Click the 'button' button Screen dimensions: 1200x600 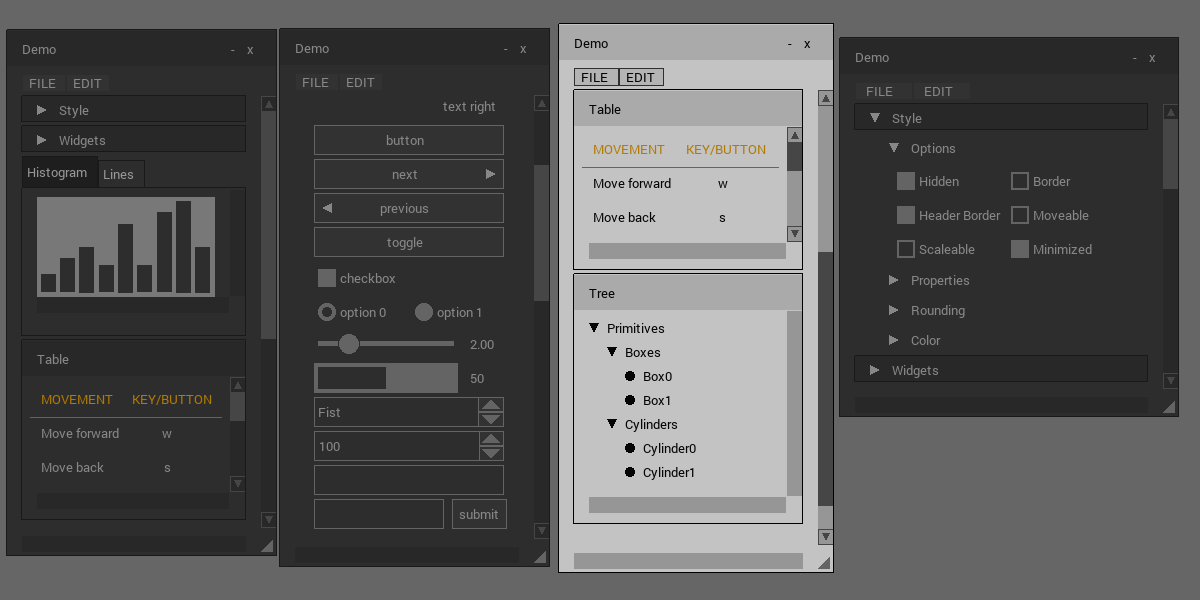[x=409, y=140]
